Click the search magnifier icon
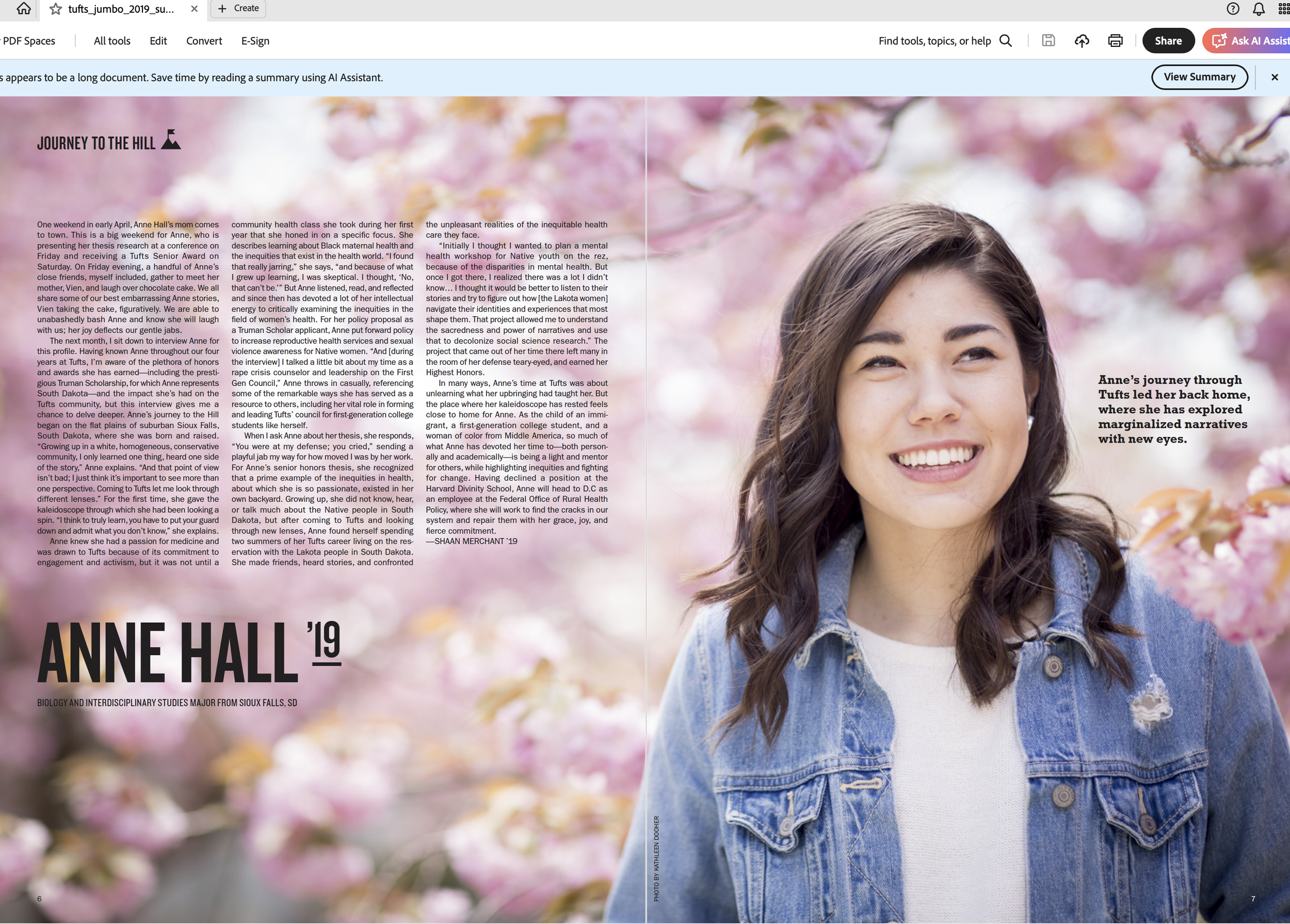This screenshot has height=924, width=1290. pyautogui.click(x=1006, y=41)
